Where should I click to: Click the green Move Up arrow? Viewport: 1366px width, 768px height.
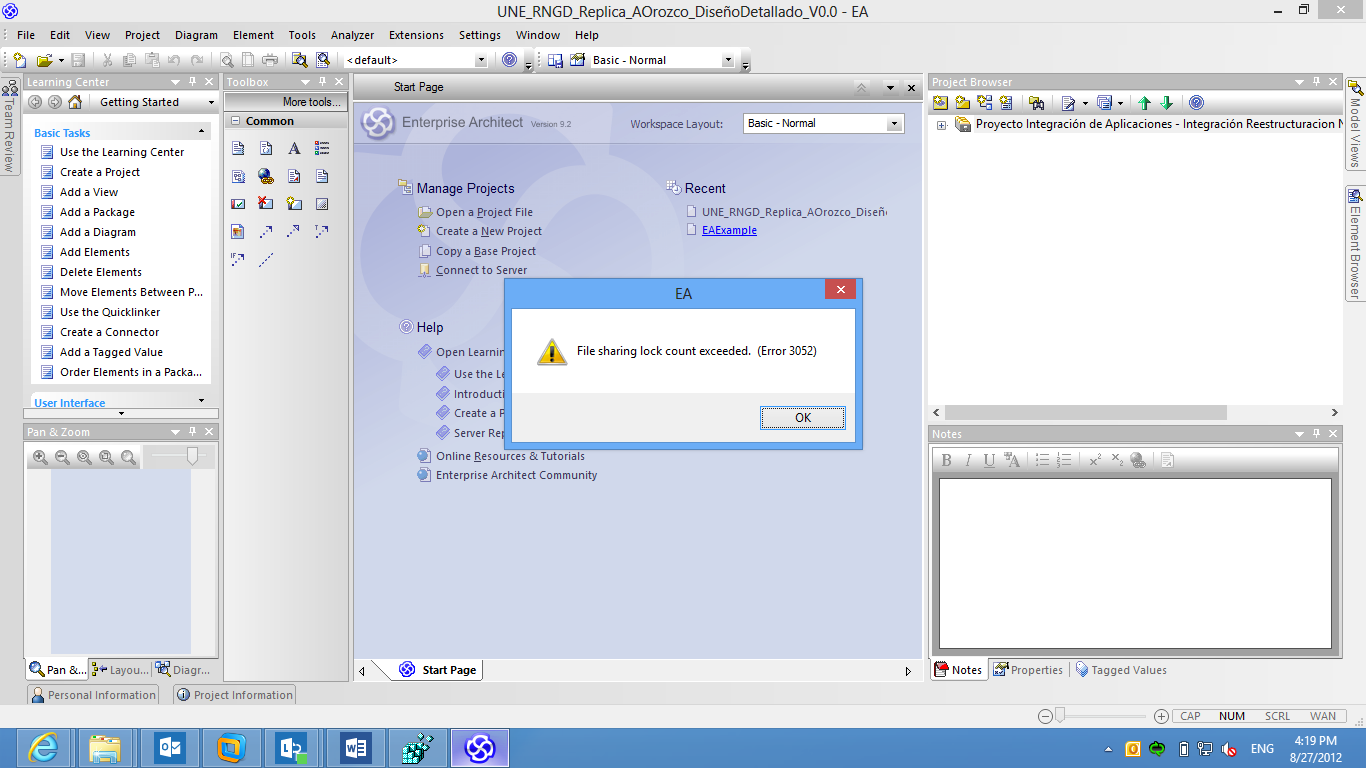(x=1145, y=102)
